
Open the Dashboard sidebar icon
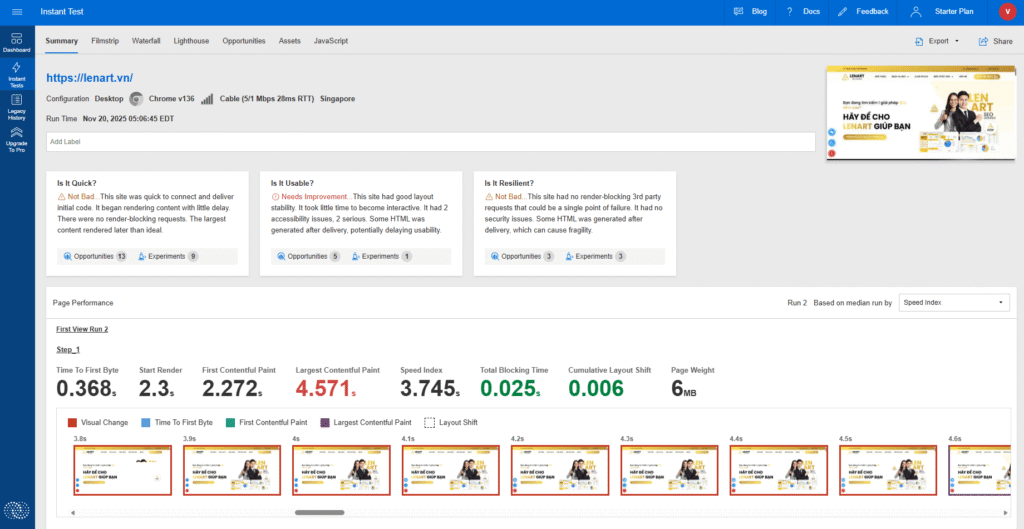[17, 39]
